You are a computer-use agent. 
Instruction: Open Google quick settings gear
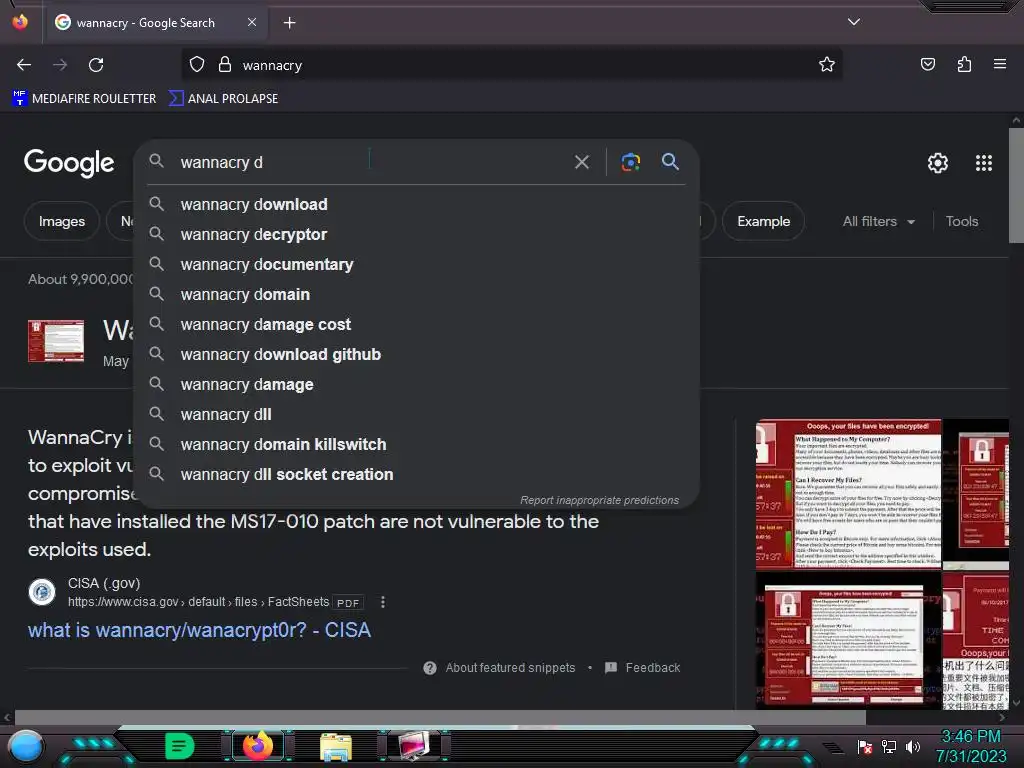[938, 163]
